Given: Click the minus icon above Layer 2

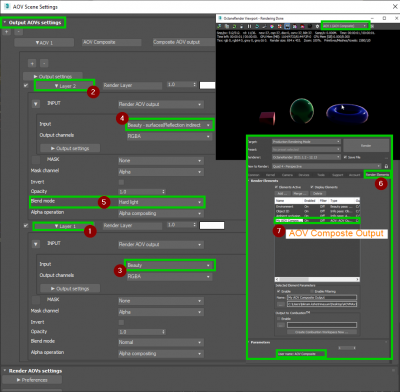Looking at the screenshot, I should [x=44, y=63].
